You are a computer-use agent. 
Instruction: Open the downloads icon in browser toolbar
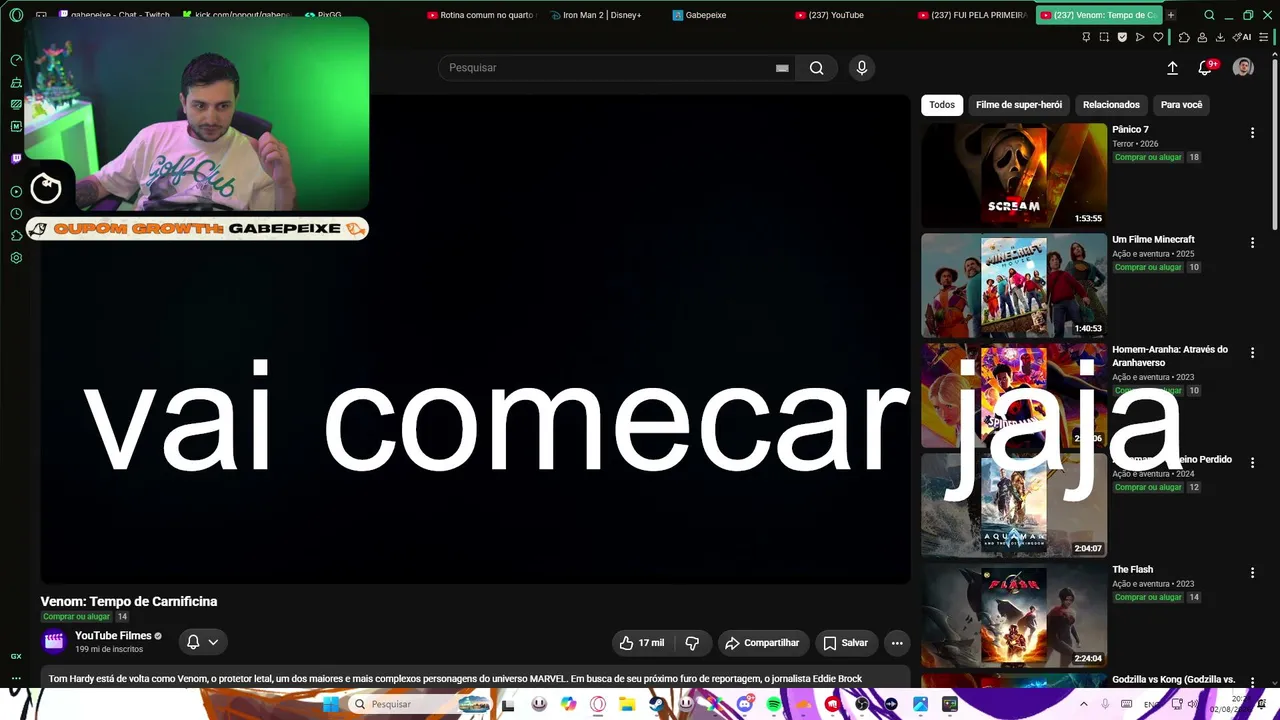pos(1220,37)
